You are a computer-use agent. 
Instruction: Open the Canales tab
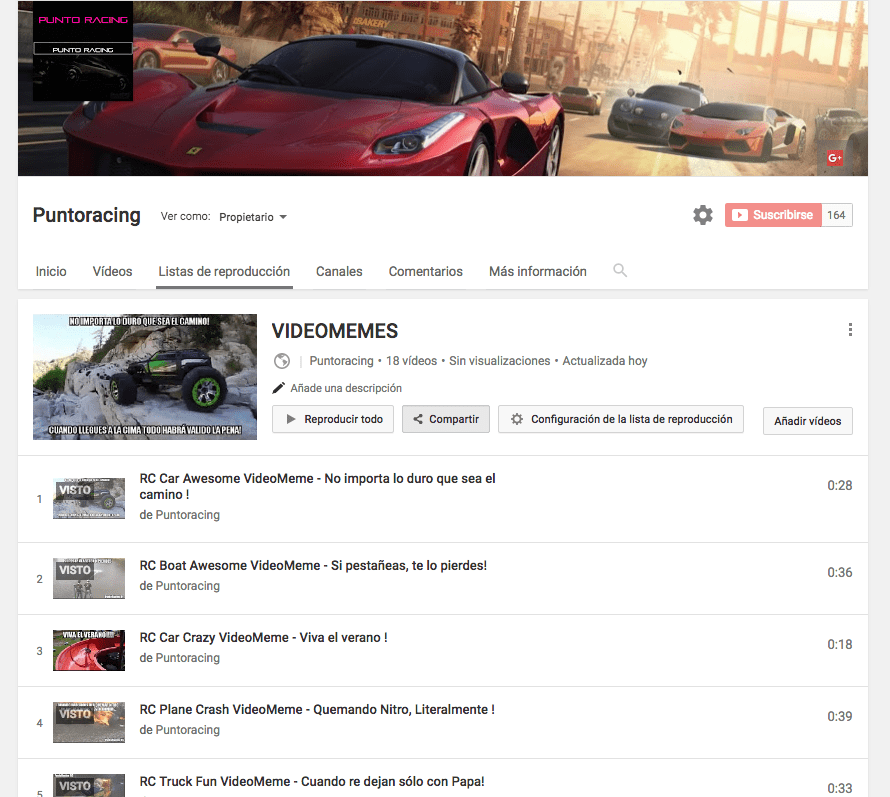tap(339, 271)
